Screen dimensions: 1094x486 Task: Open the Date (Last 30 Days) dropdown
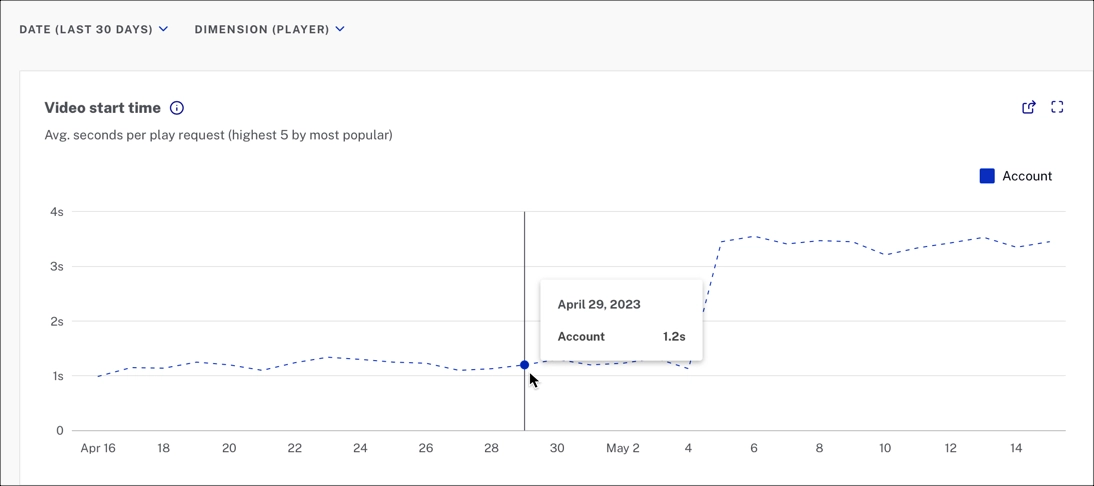[x=93, y=29]
